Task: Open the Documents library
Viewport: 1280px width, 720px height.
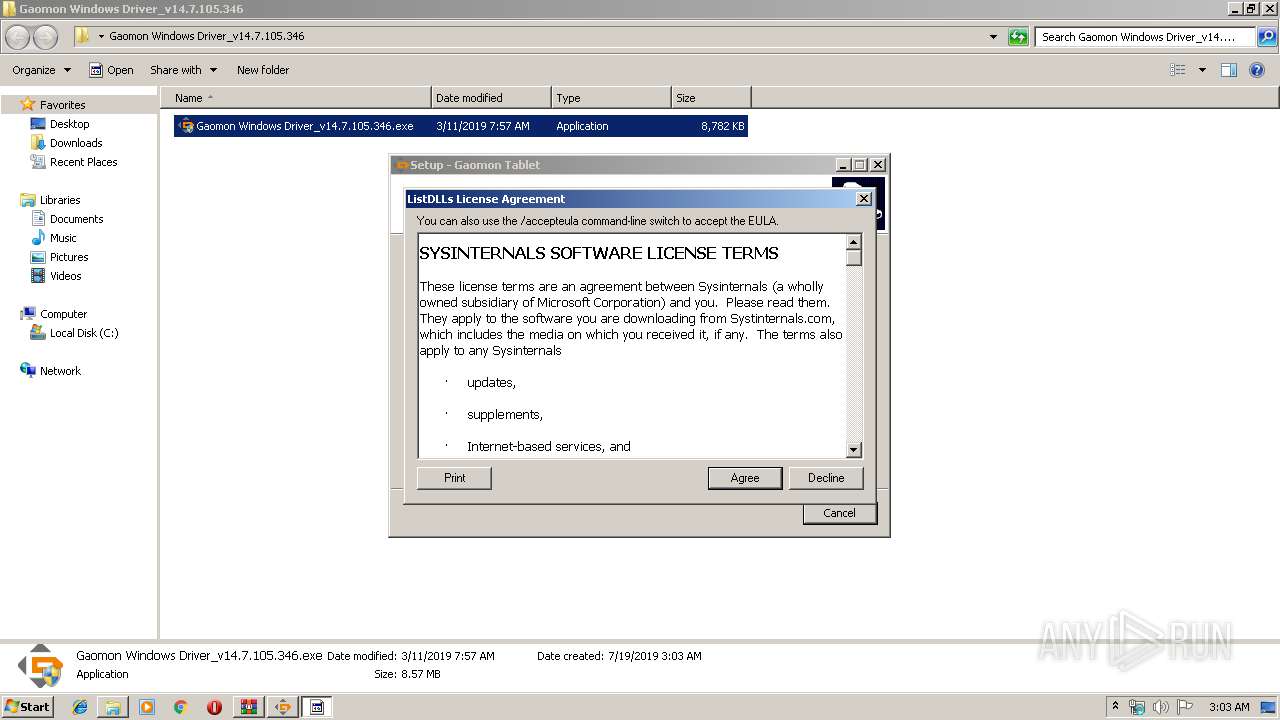Action: [x=76, y=219]
